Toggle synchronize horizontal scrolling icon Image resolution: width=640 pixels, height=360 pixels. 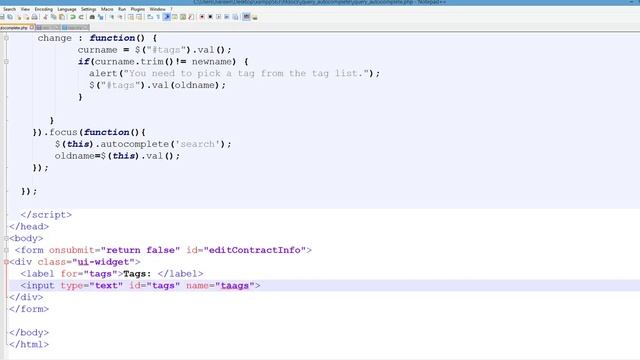(x=139, y=17)
